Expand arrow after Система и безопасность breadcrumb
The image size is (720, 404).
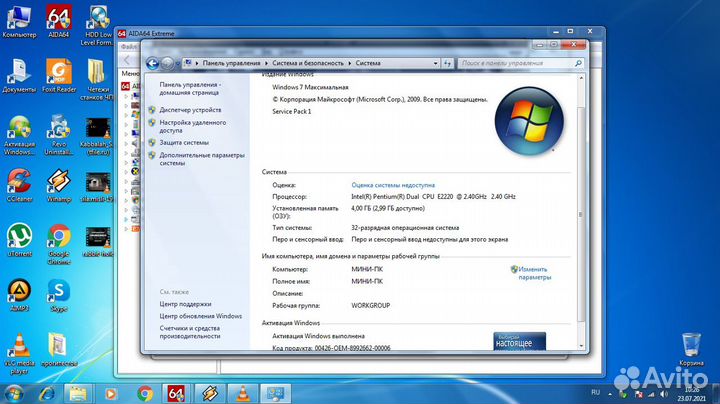[349, 63]
